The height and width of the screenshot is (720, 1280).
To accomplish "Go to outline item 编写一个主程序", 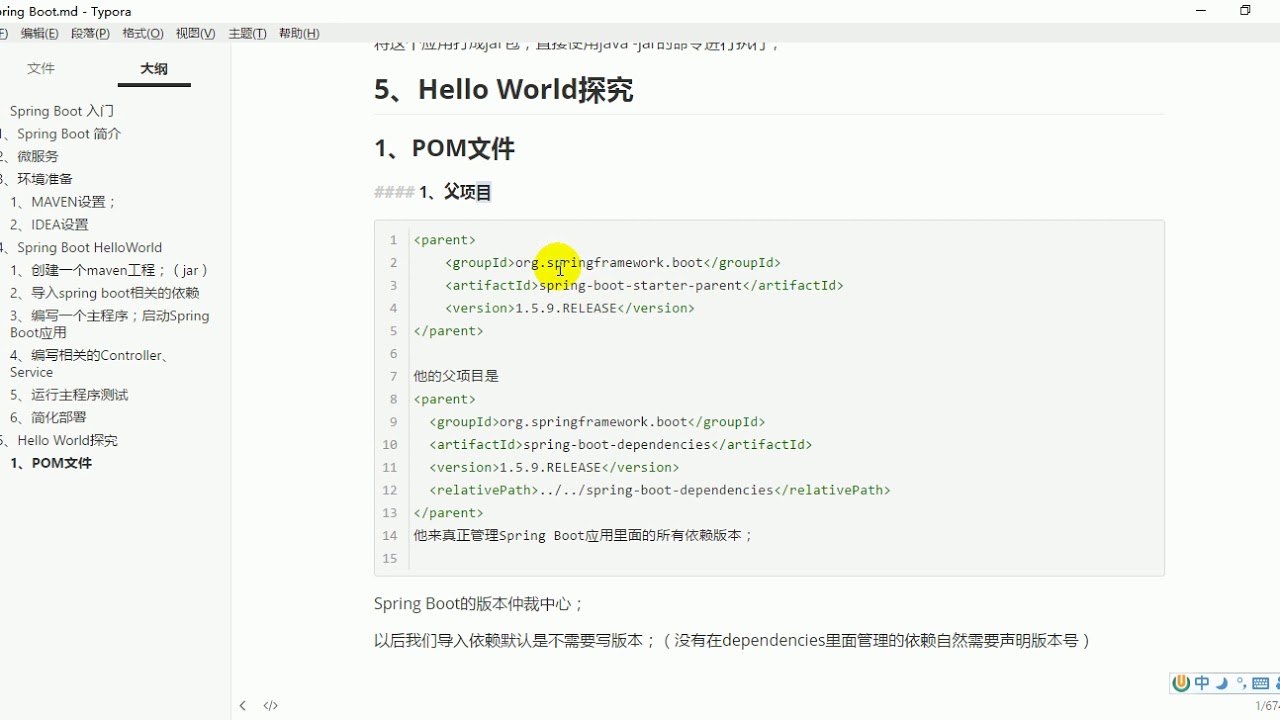I will click(110, 324).
